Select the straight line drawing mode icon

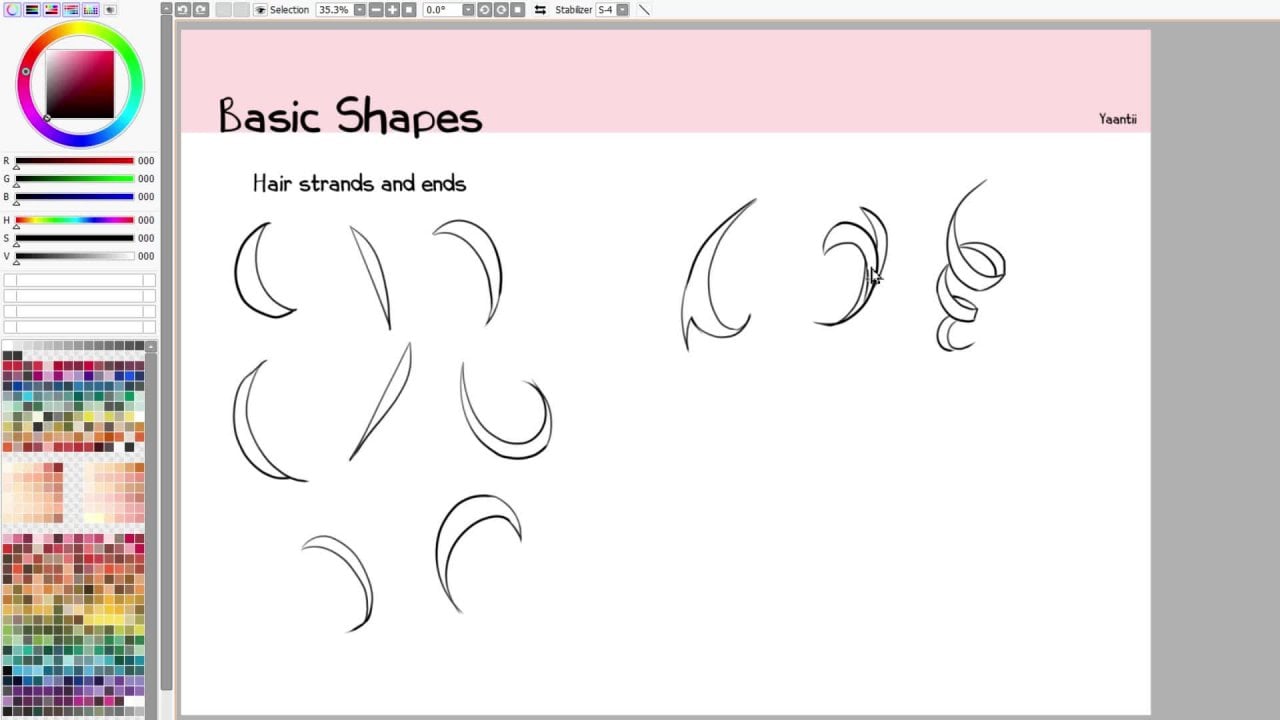click(644, 10)
